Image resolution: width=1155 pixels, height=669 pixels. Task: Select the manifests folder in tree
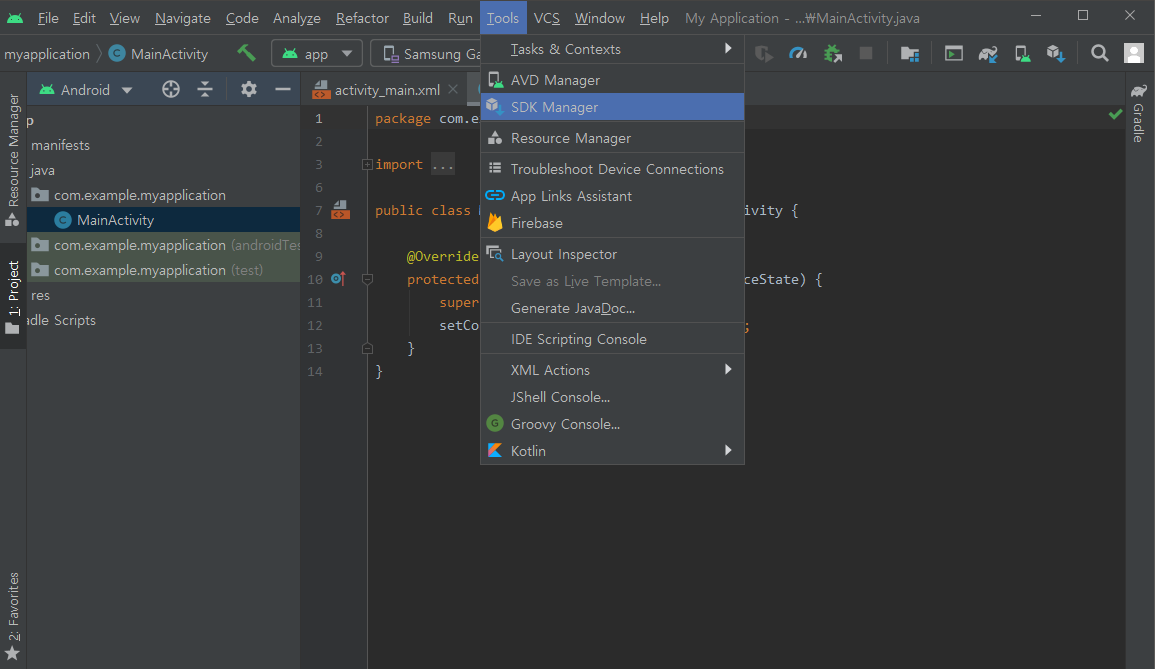tap(60, 145)
